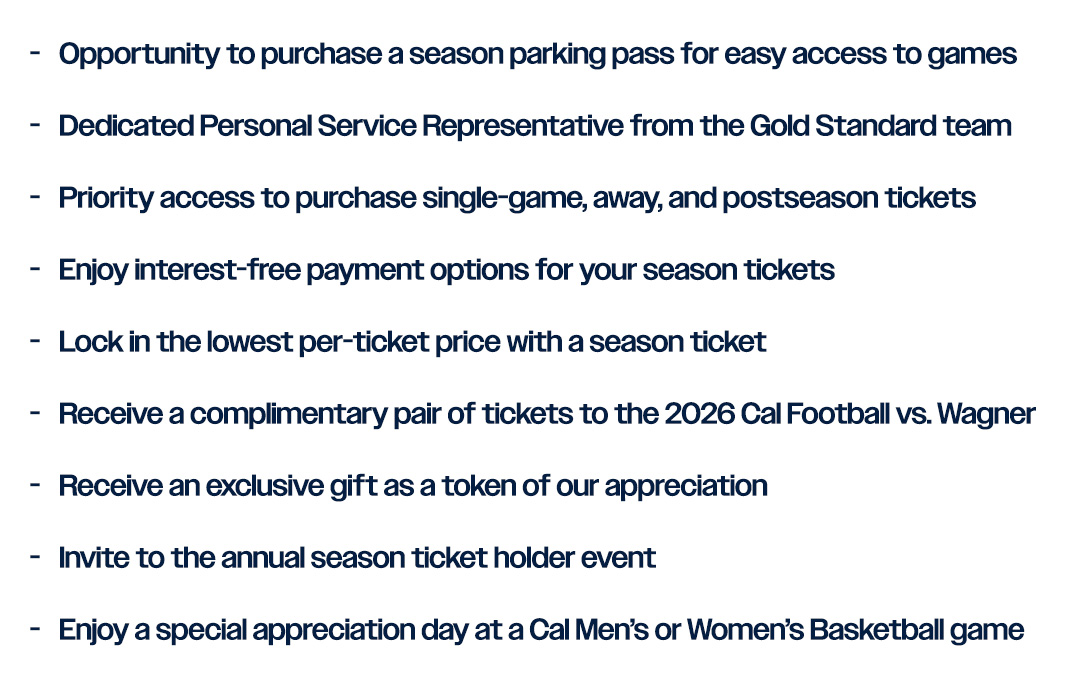Viewport: 1080px width, 684px height.
Task: Select the interest-free payment options line
Action: pos(446,270)
